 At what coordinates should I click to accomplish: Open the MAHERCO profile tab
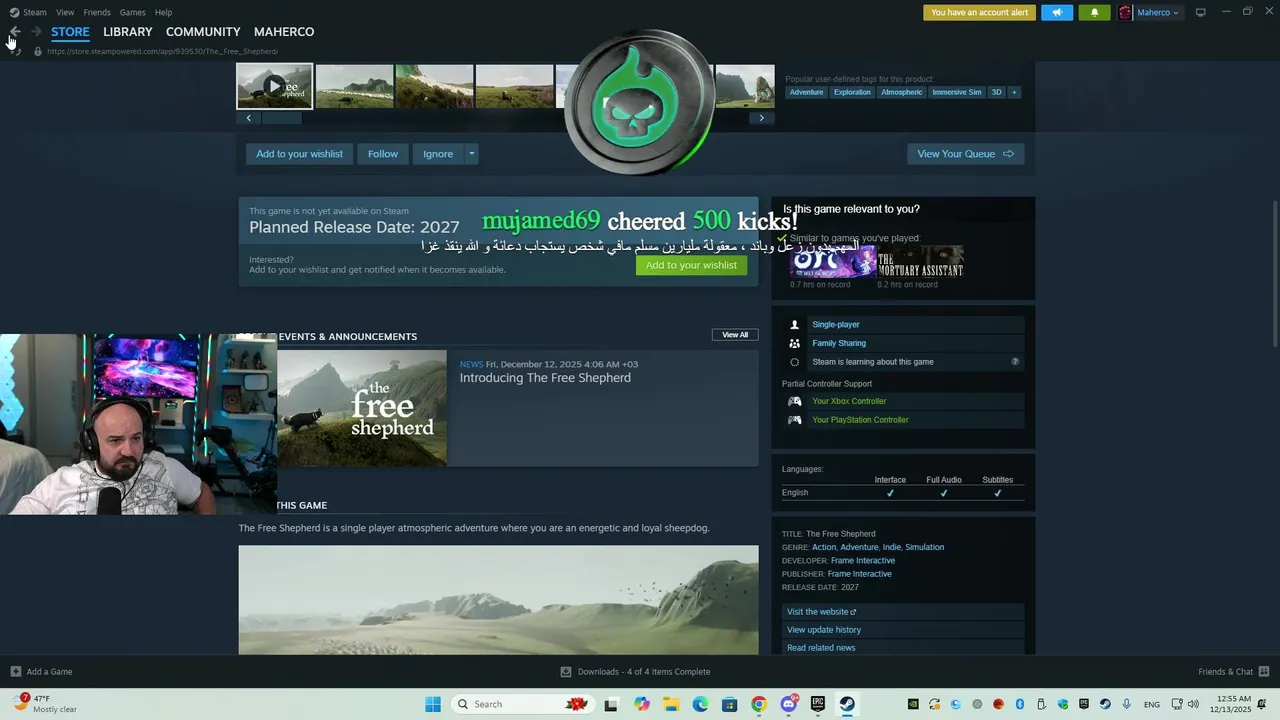[x=284, y=32]
